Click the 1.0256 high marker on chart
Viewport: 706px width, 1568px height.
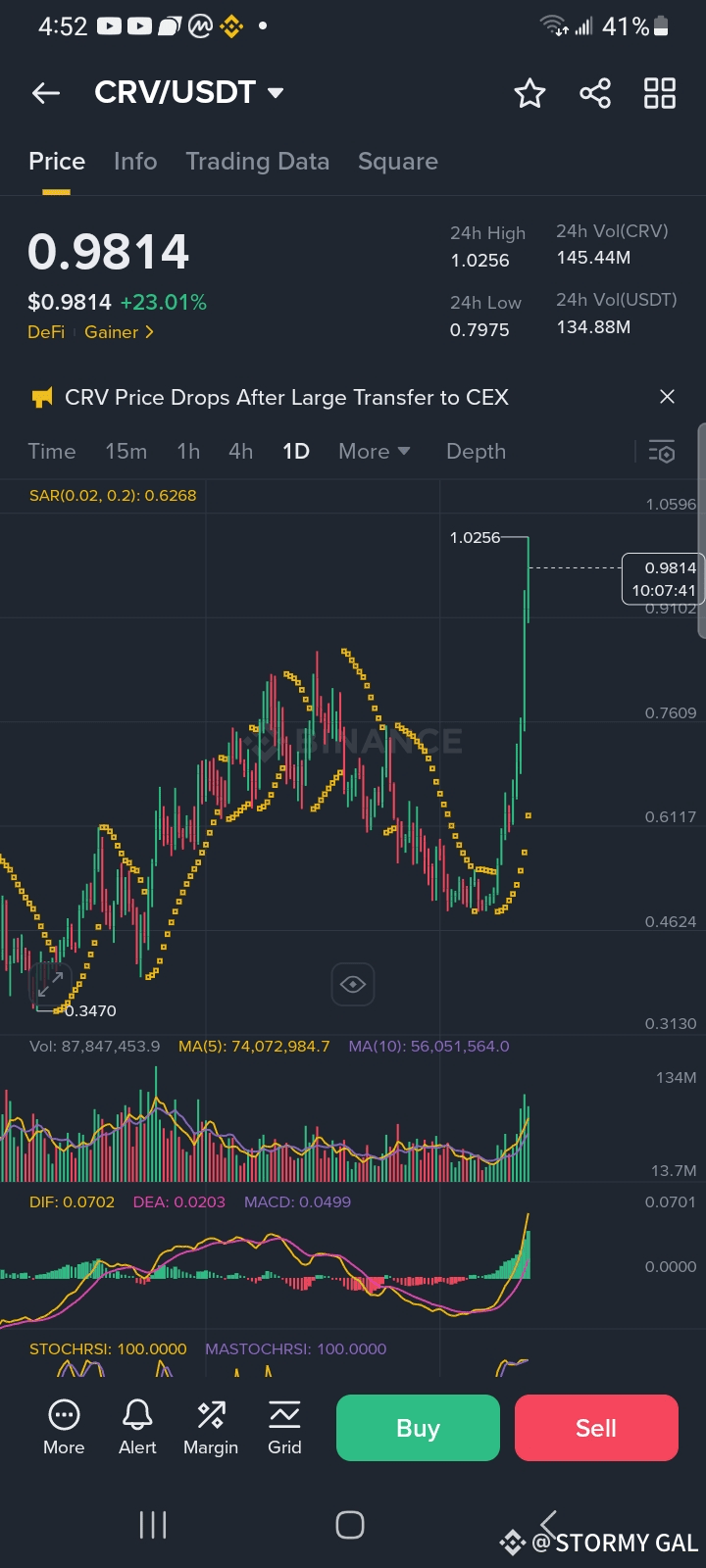[475, 537]
